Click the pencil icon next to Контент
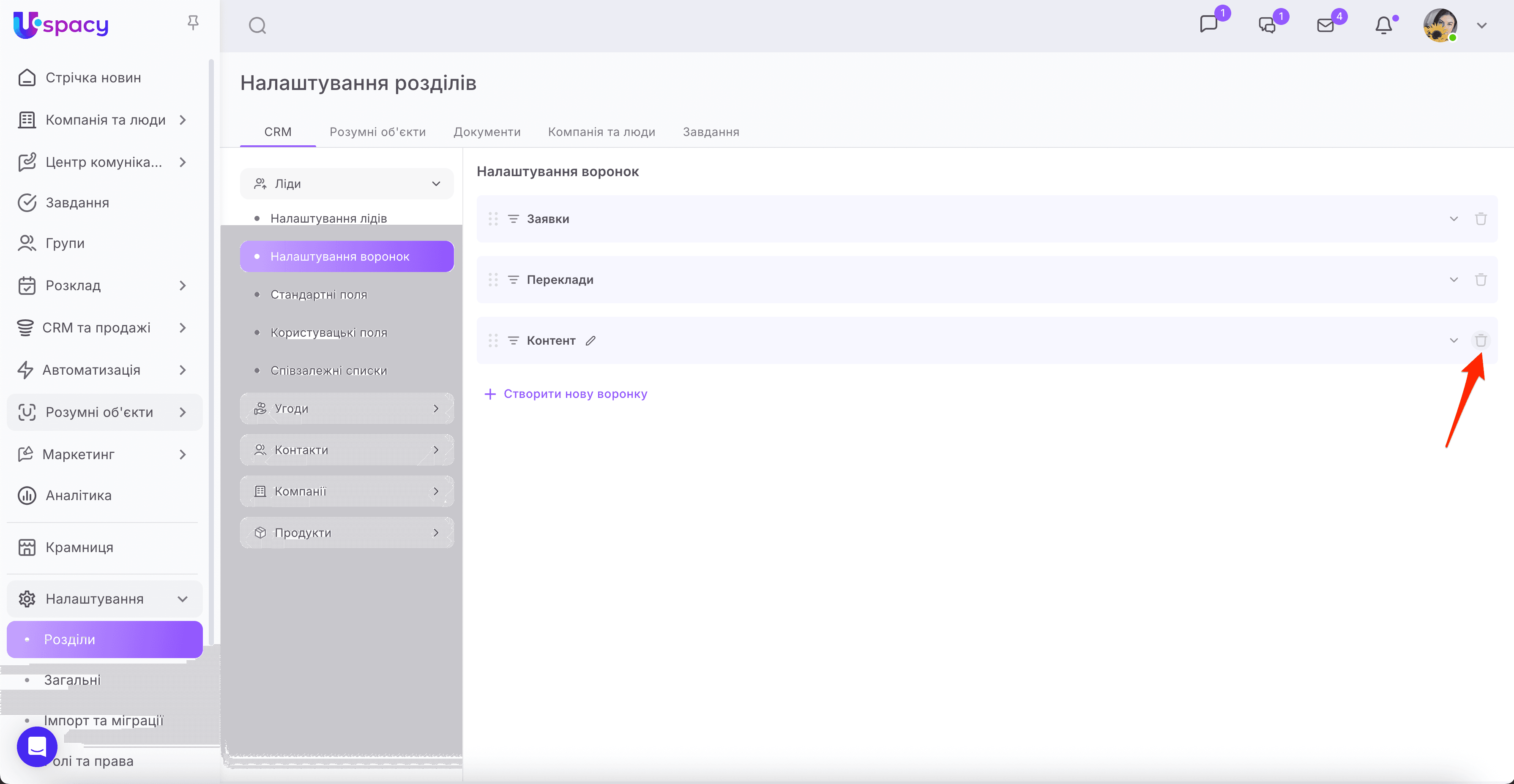Viewport: 1514px width, 784px height. click(590, 340)
